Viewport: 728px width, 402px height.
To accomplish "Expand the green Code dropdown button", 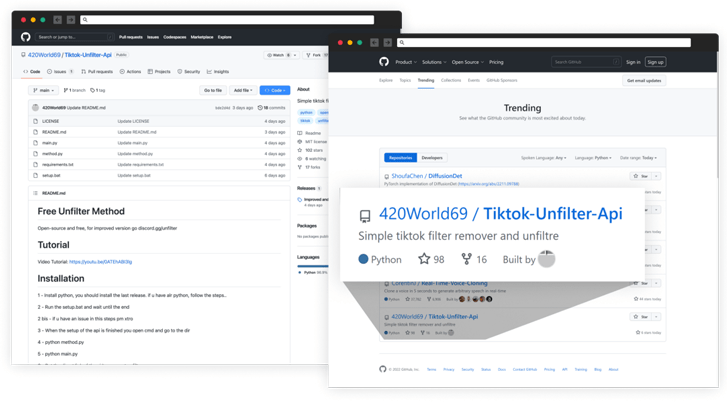I will 274,90.
